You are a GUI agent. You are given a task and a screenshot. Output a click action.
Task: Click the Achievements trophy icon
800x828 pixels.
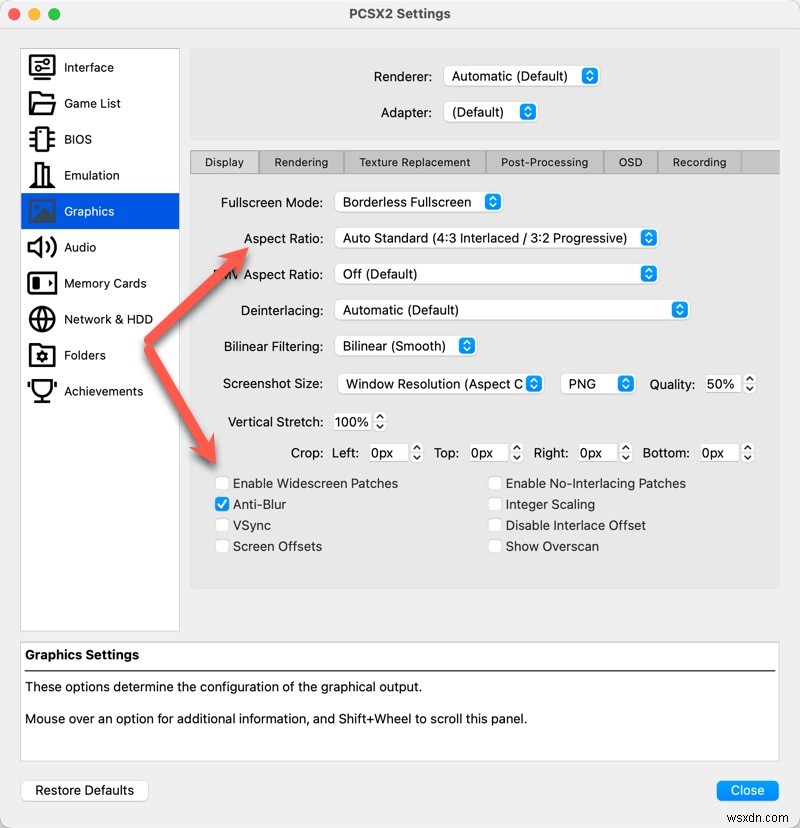(42, 391)
